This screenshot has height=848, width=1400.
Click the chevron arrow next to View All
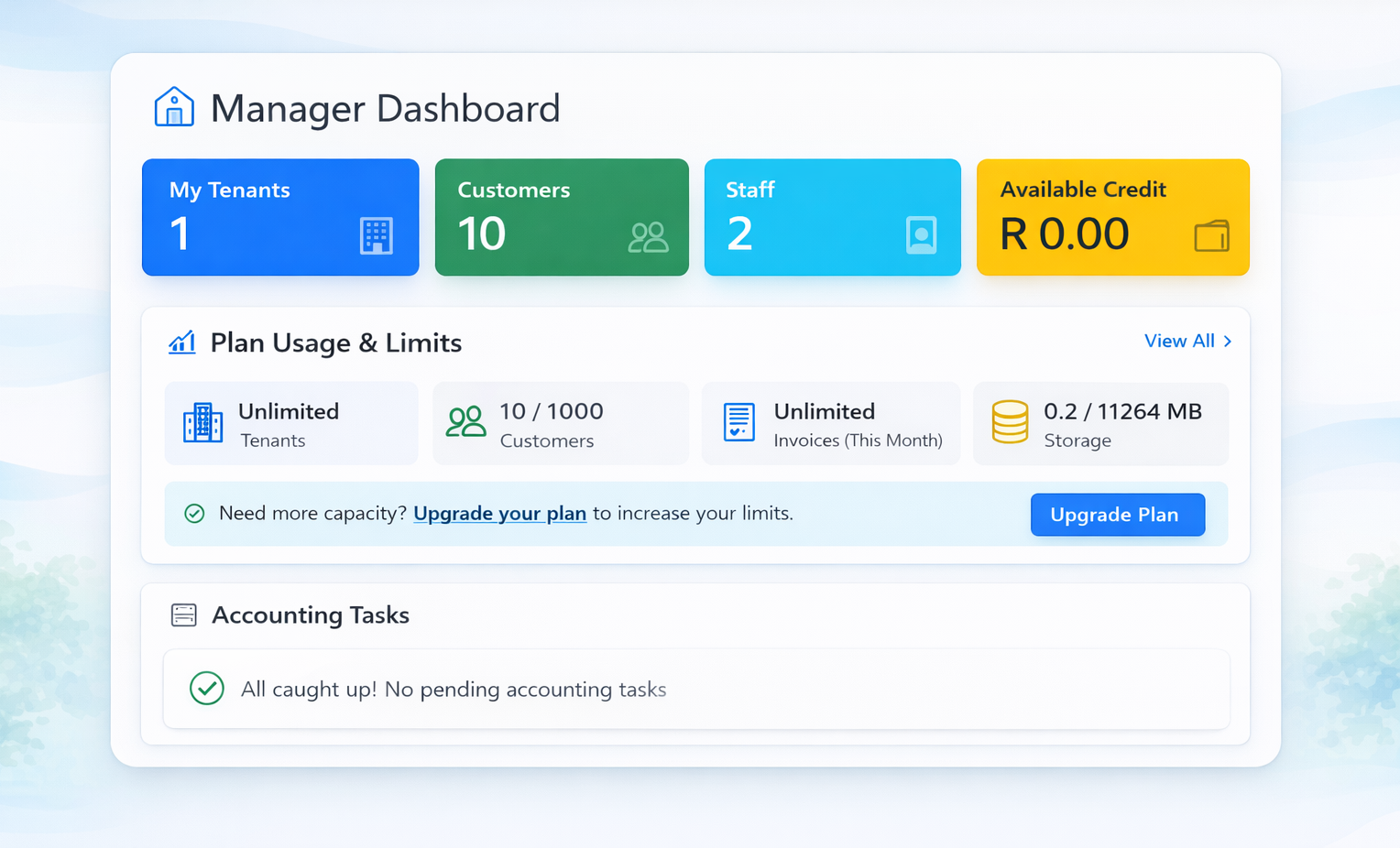click(1226, 341)
